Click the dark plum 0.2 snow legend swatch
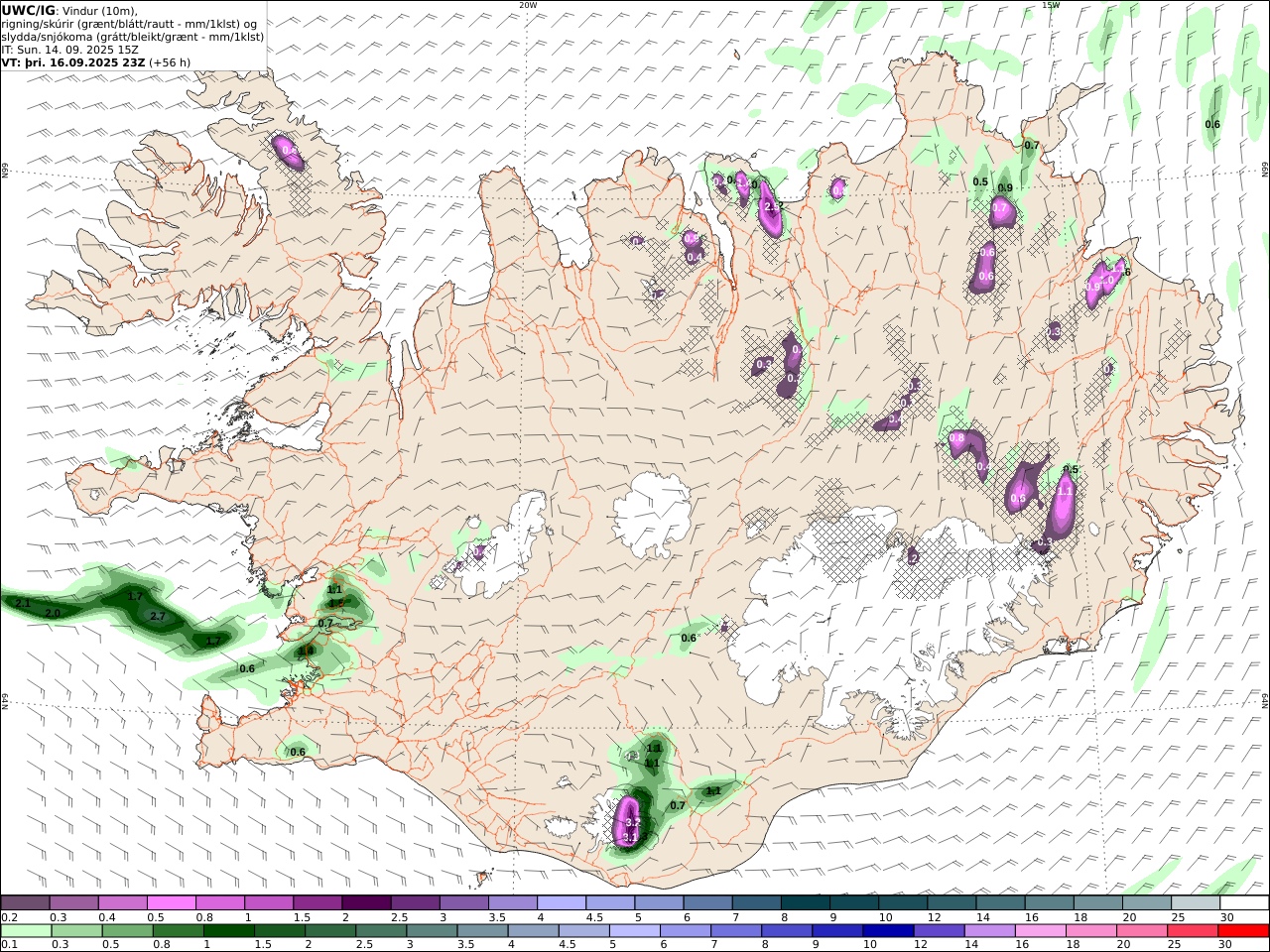 (25, 903)
